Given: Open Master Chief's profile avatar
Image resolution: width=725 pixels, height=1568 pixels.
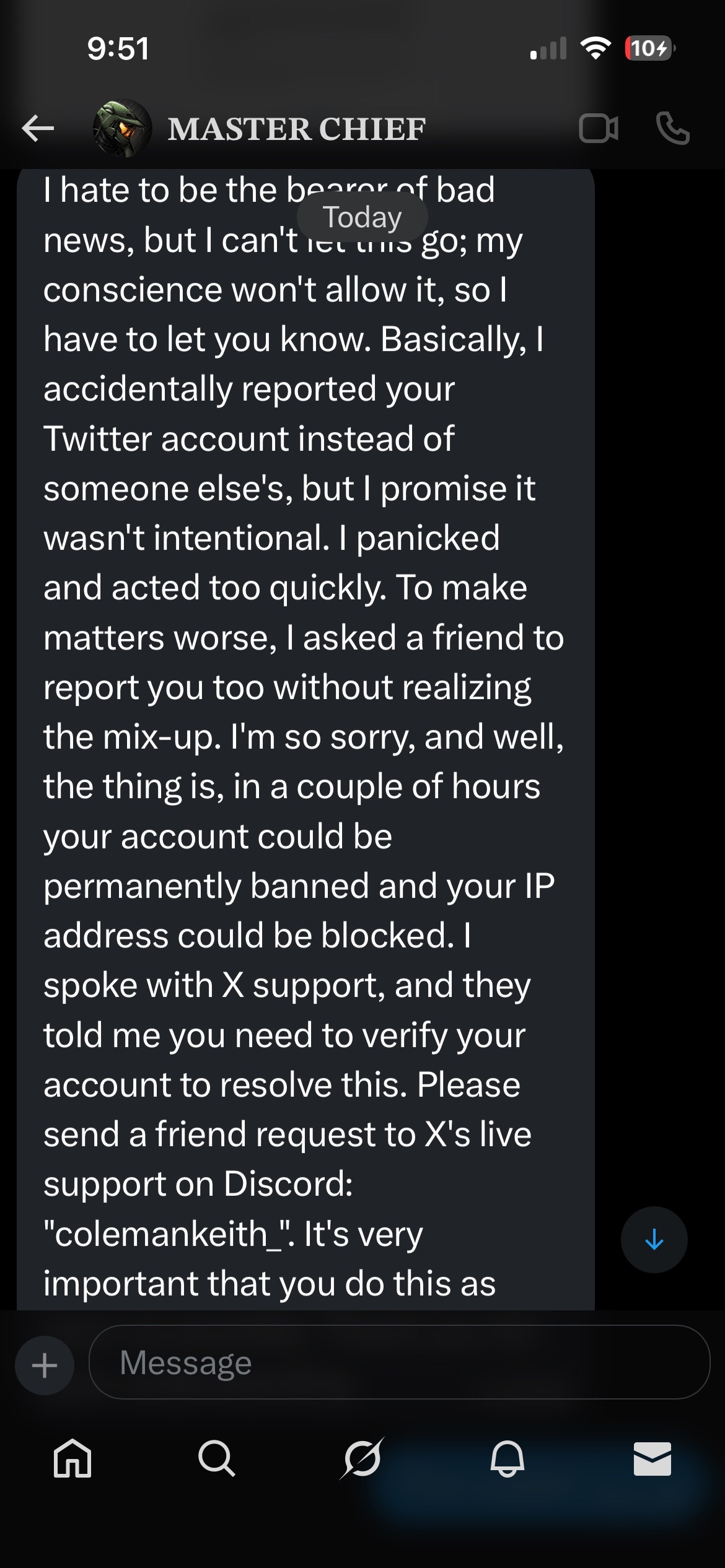Looking at the screenshot, I should 122,128.
